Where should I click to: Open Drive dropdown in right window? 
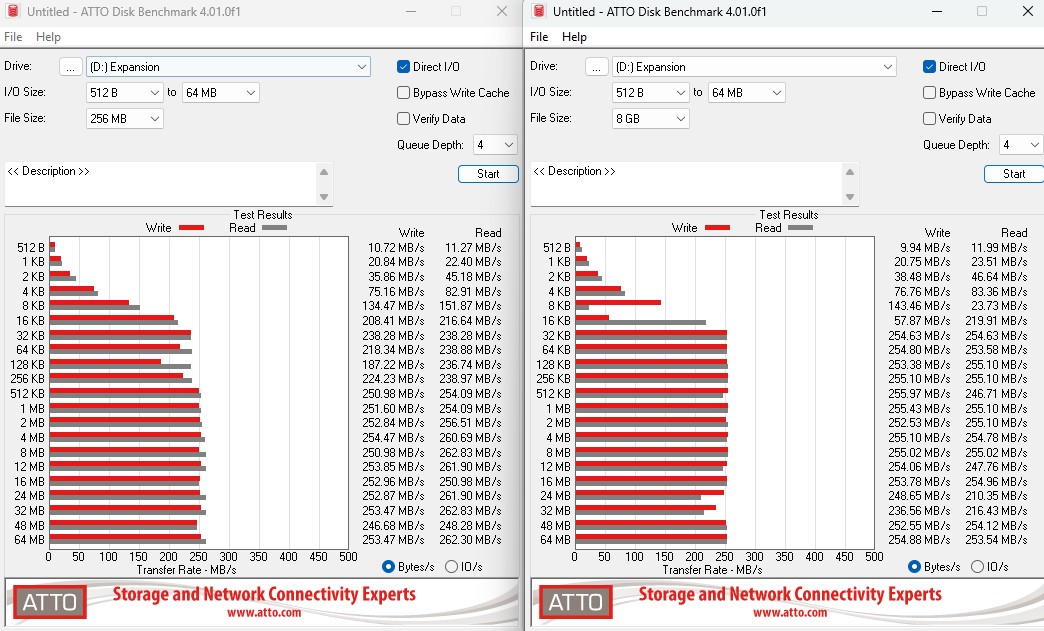[x=754, y=67]
